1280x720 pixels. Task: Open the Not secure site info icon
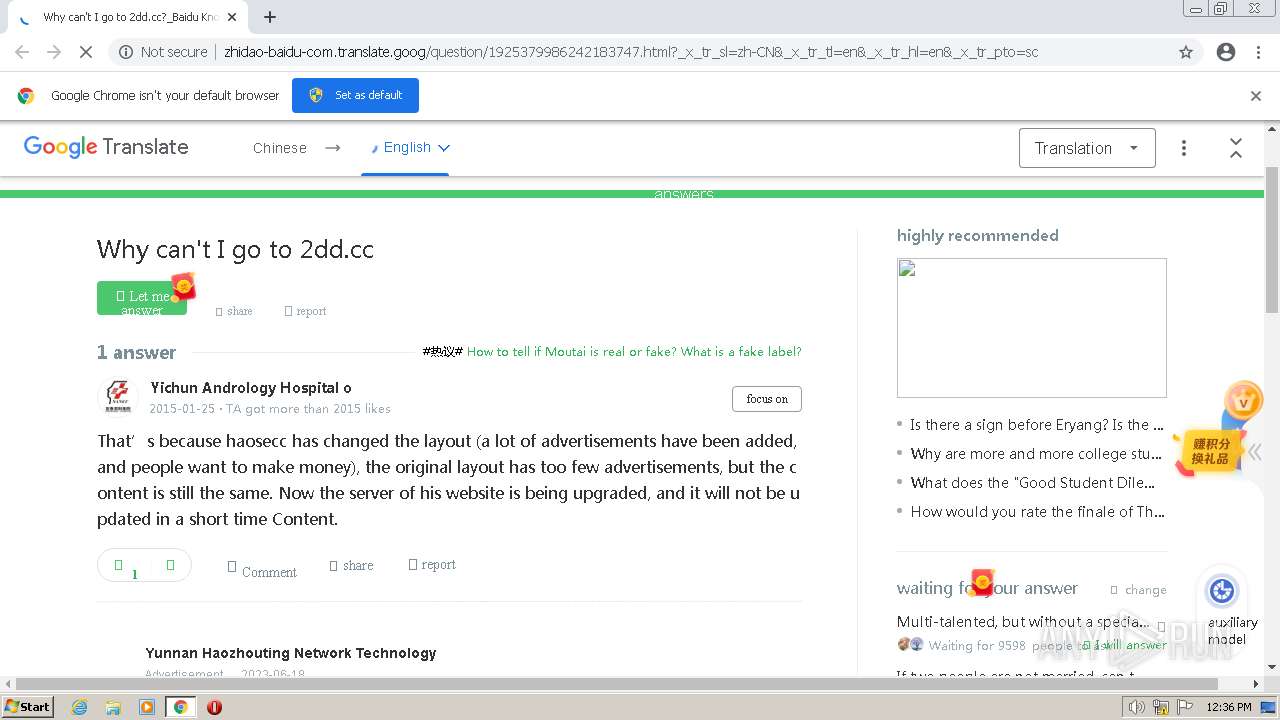click(x=126, y=52)
